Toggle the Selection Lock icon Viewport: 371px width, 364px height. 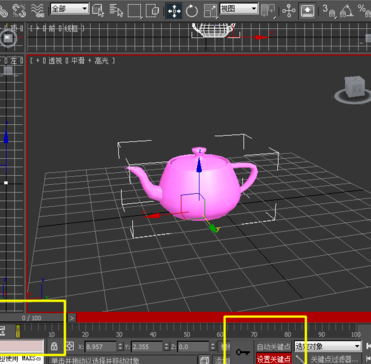(x=54, y=346)
